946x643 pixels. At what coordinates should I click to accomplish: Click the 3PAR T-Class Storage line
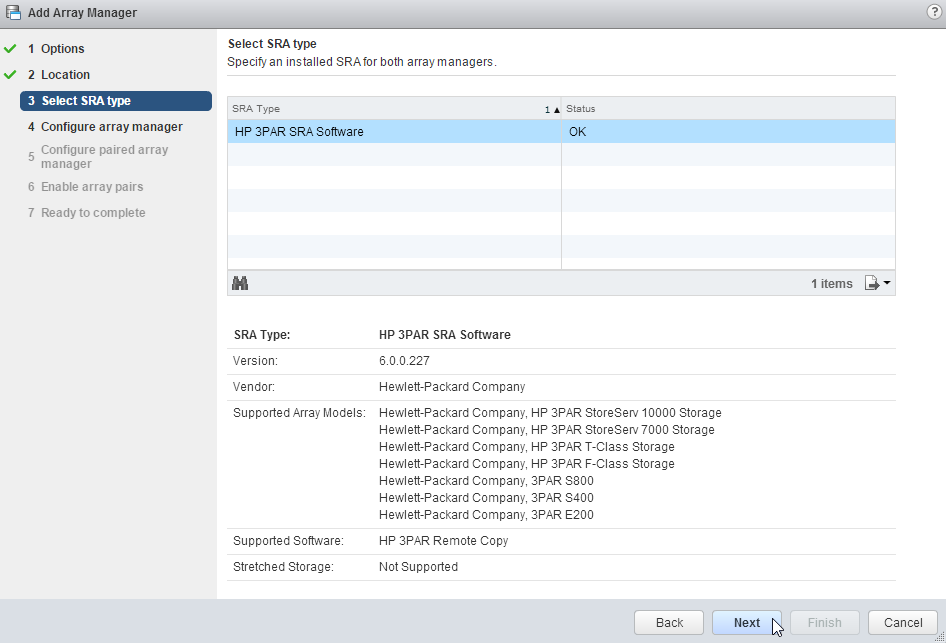(x=527, y=446)
